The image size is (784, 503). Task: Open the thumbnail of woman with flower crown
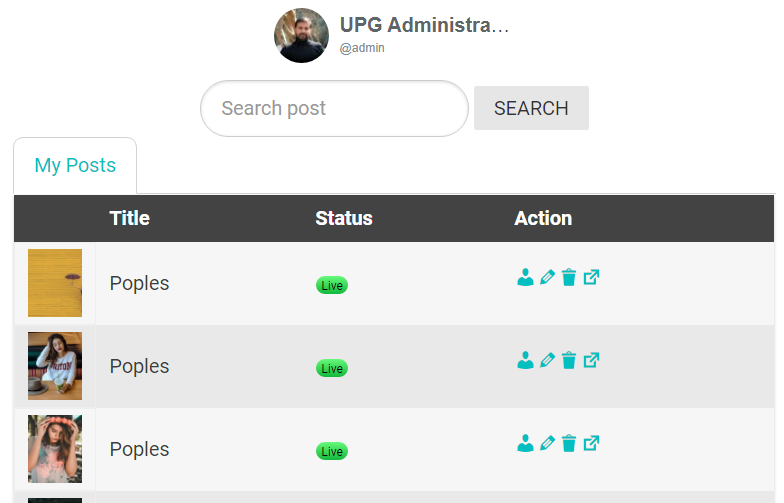pos(55,449)
